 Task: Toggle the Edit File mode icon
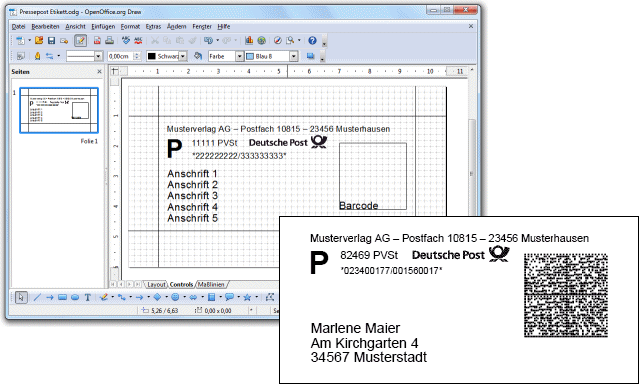(x=80, y=40)
